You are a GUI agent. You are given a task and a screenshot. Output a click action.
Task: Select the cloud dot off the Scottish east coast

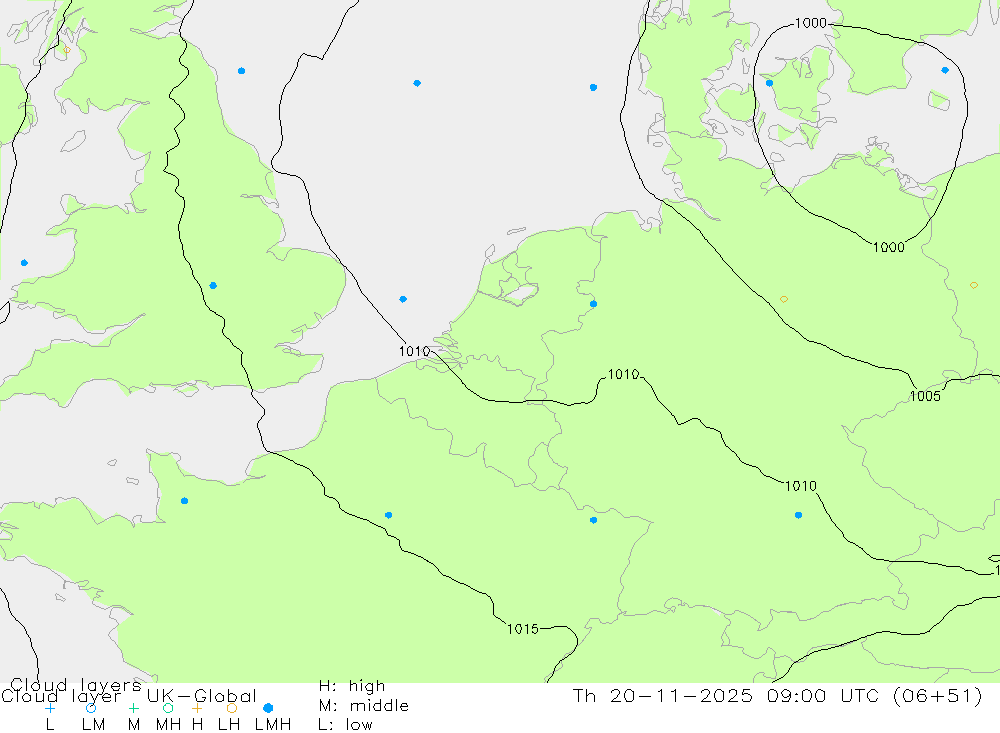(x=241, y=71)
